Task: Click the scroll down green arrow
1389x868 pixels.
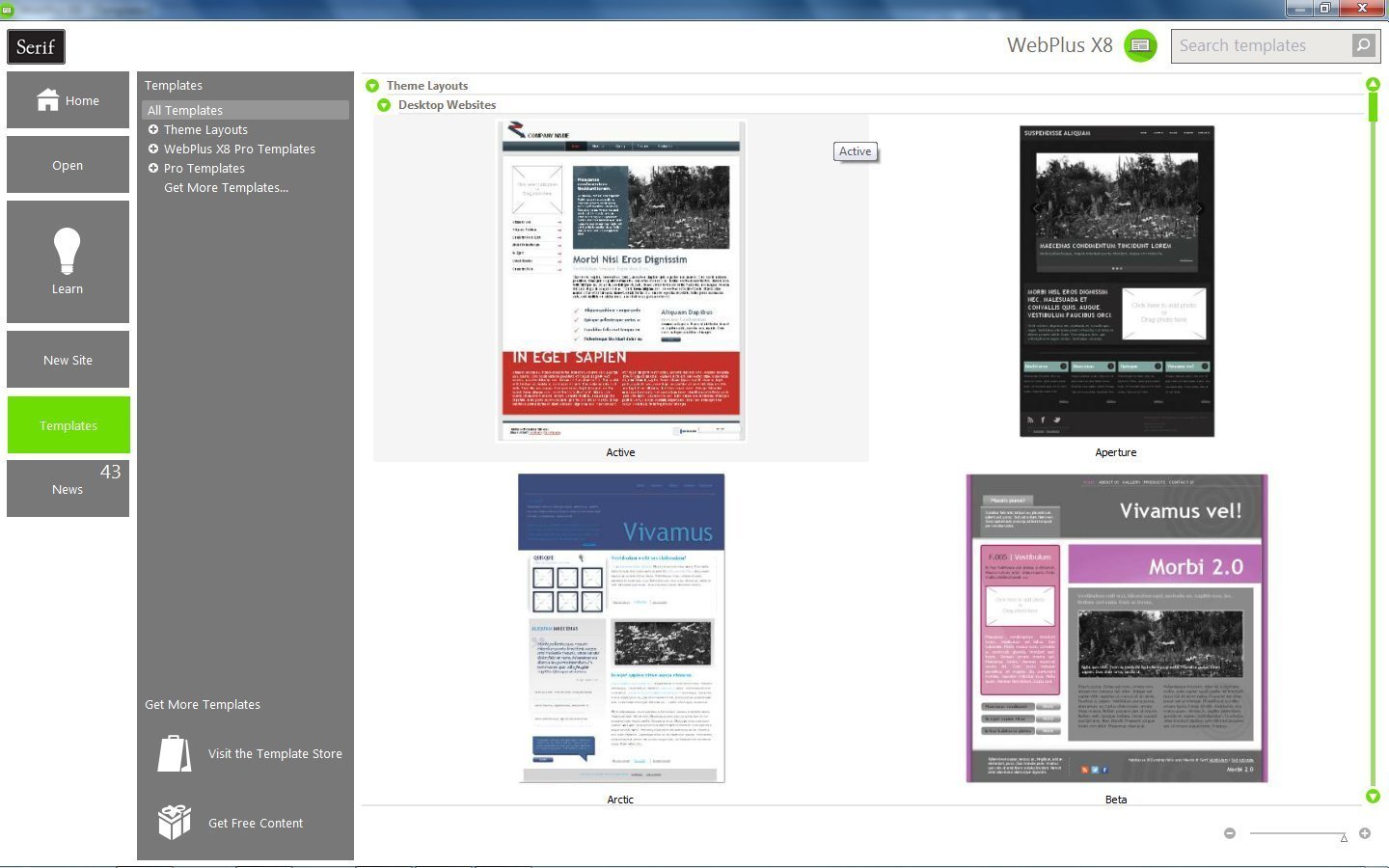Action: 1373,797
